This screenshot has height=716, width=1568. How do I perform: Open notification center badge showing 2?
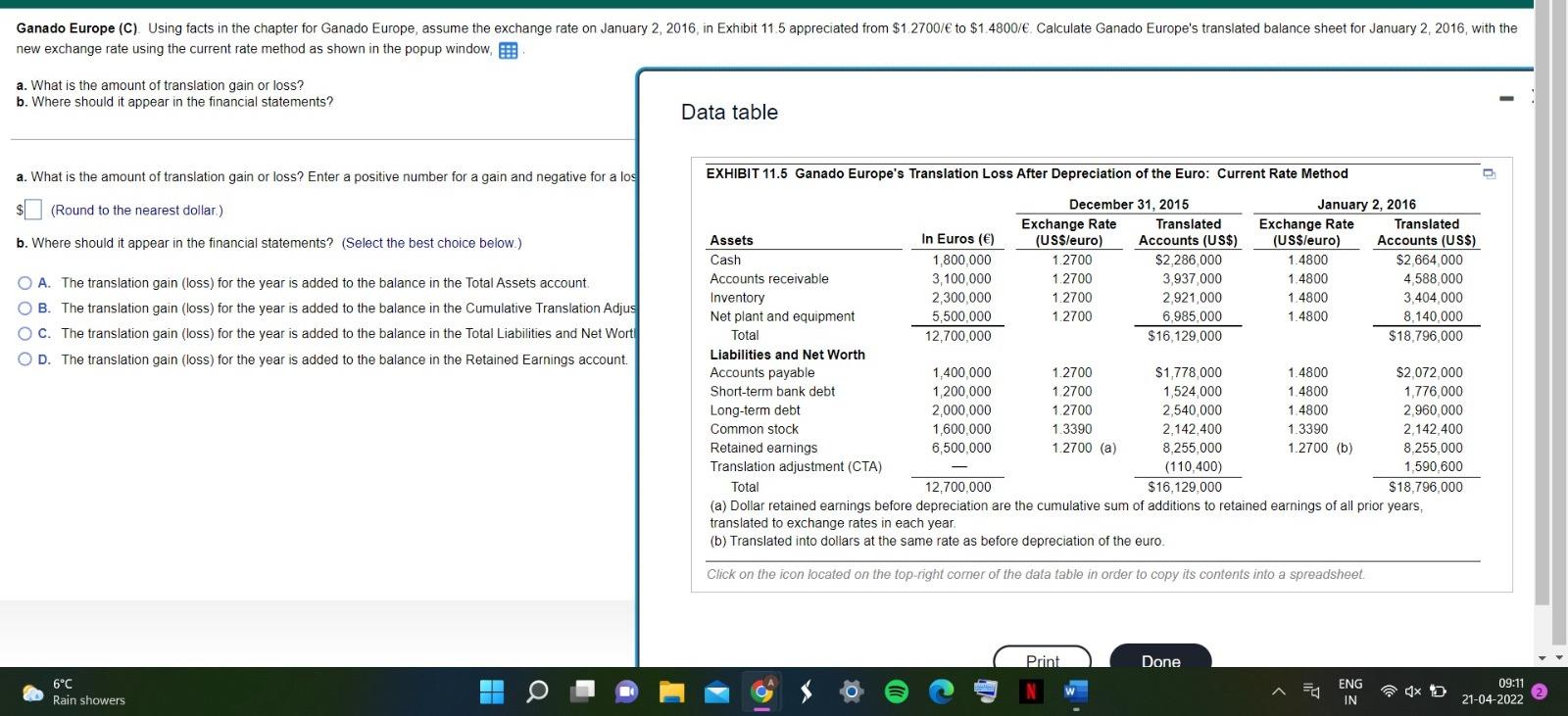1539,692
